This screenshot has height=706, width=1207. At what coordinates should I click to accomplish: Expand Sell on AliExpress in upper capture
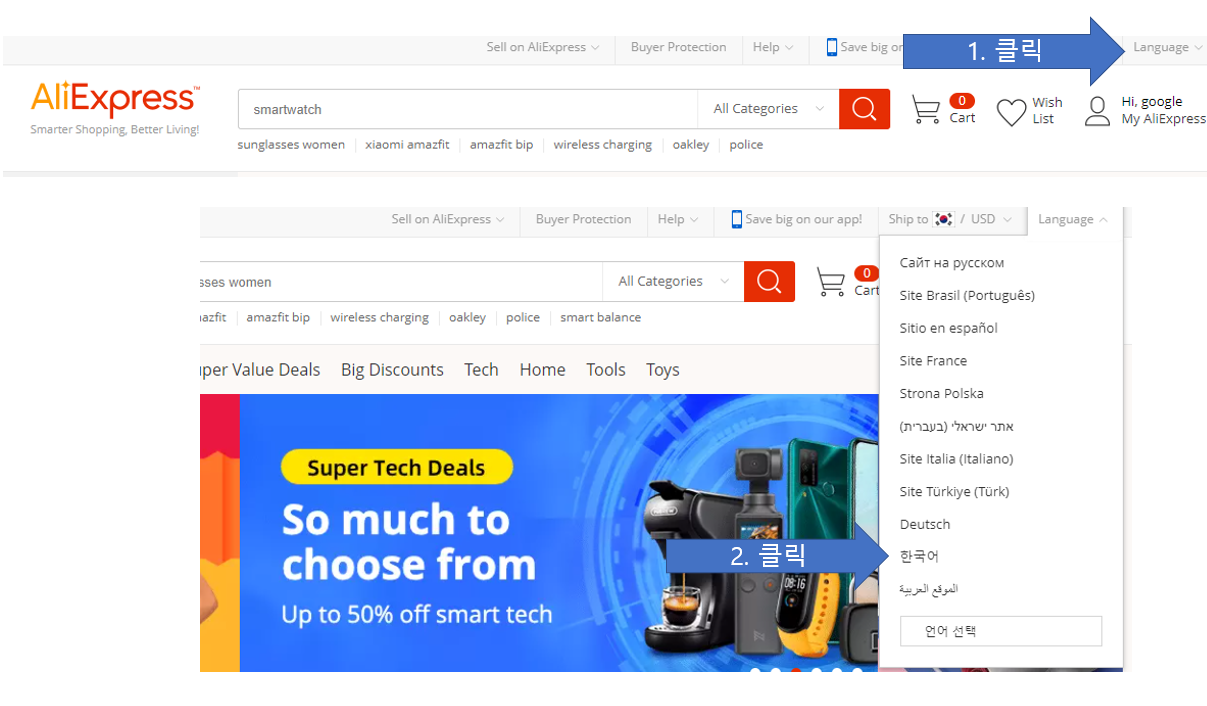(543, 47)
